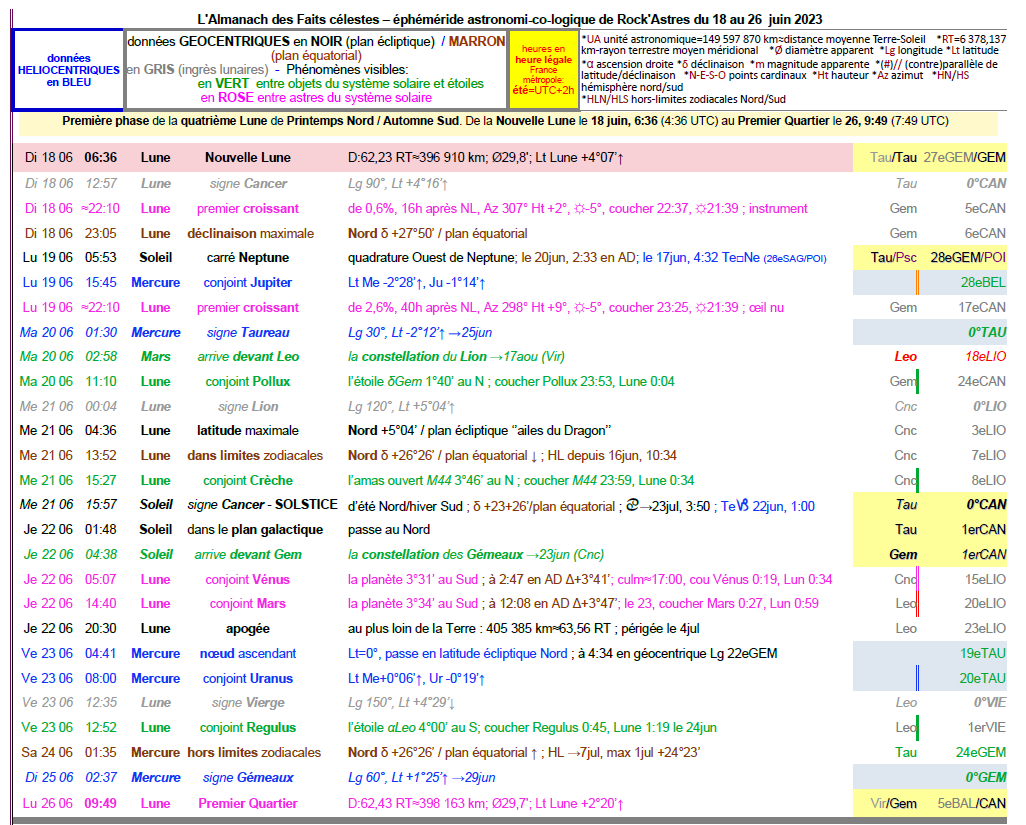
Task: Select the "données HELIOCENTRIQUES en BLEU" box
Action: pyautogui.click(x=68, y=70)
